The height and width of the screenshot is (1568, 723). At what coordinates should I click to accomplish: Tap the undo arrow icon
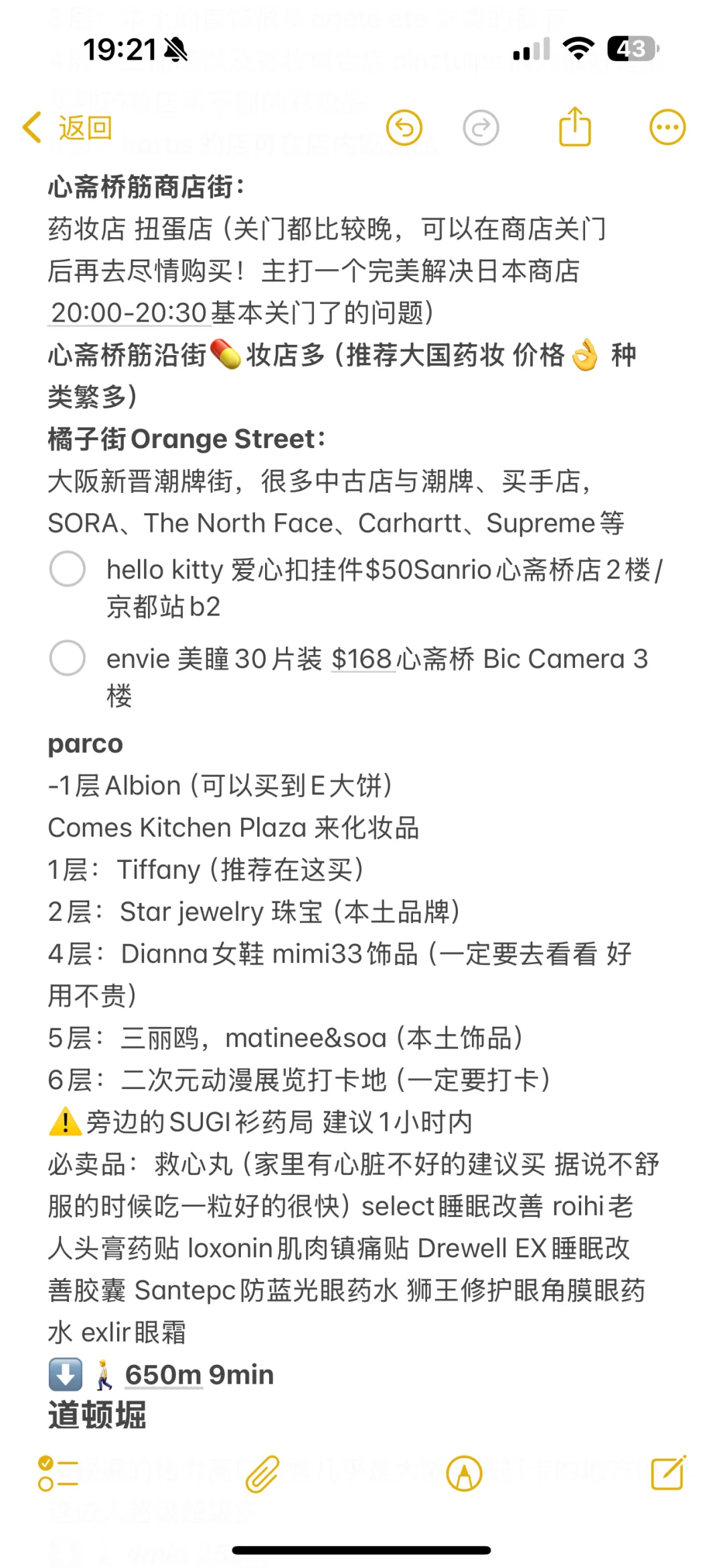(x=404, y=127)
